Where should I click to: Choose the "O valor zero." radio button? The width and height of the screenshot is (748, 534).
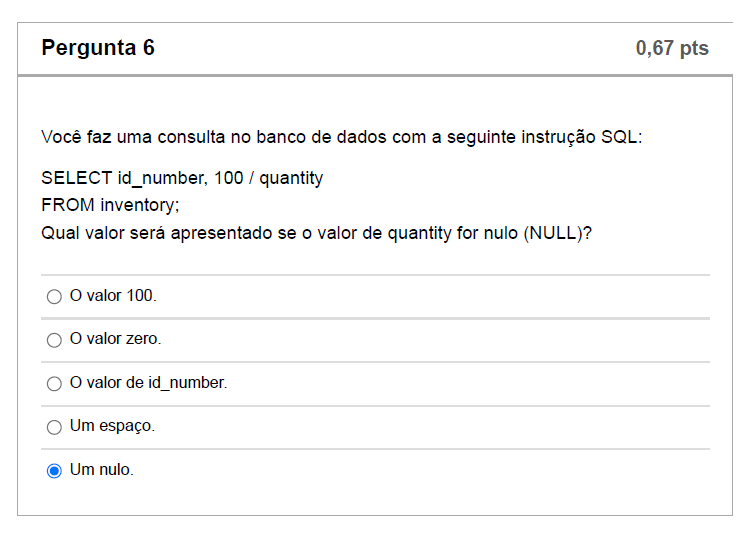coord(54,340)
